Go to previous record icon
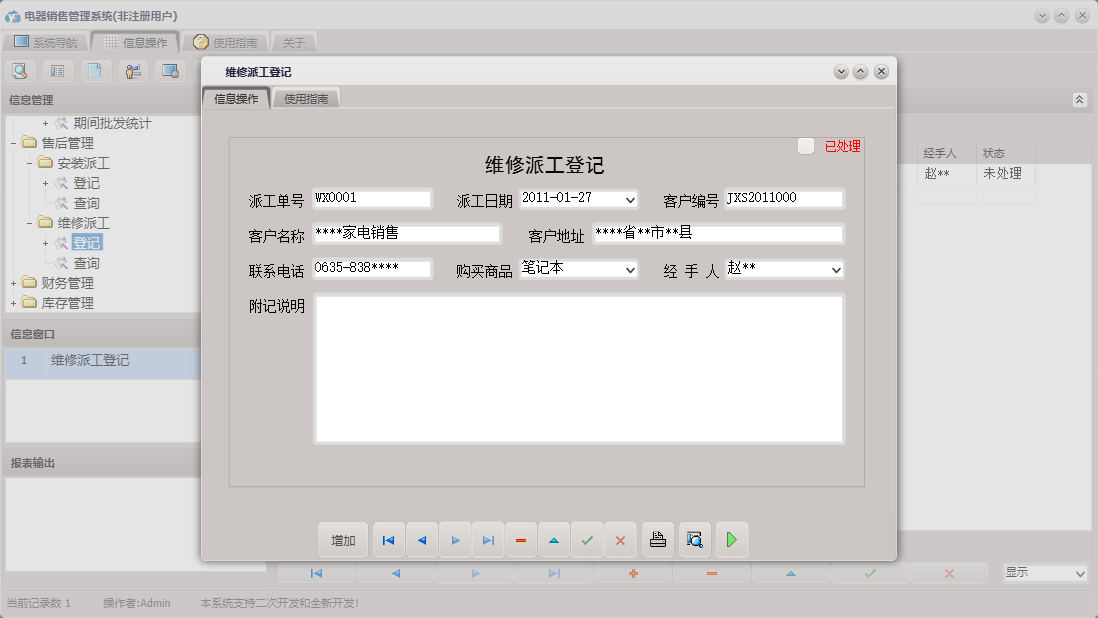The image size is (1098, 618). point(421,539)
